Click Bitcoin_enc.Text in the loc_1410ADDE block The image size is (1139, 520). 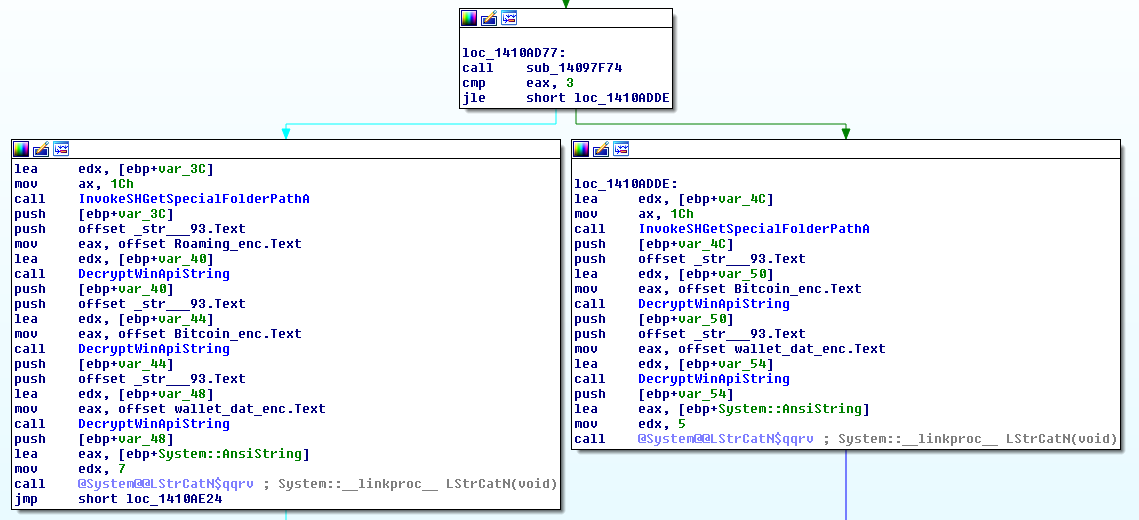coord(798,289)
